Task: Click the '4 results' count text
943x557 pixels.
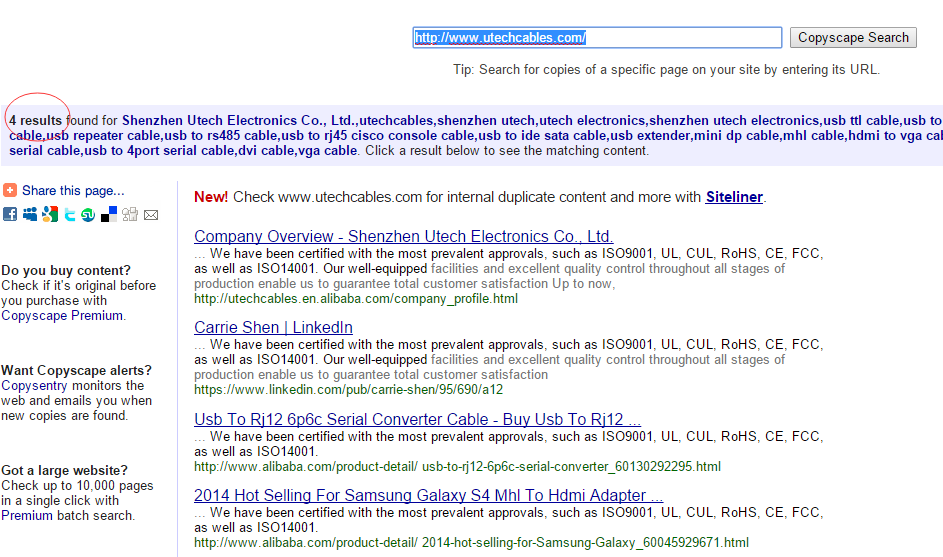Action: pos(35,120)
